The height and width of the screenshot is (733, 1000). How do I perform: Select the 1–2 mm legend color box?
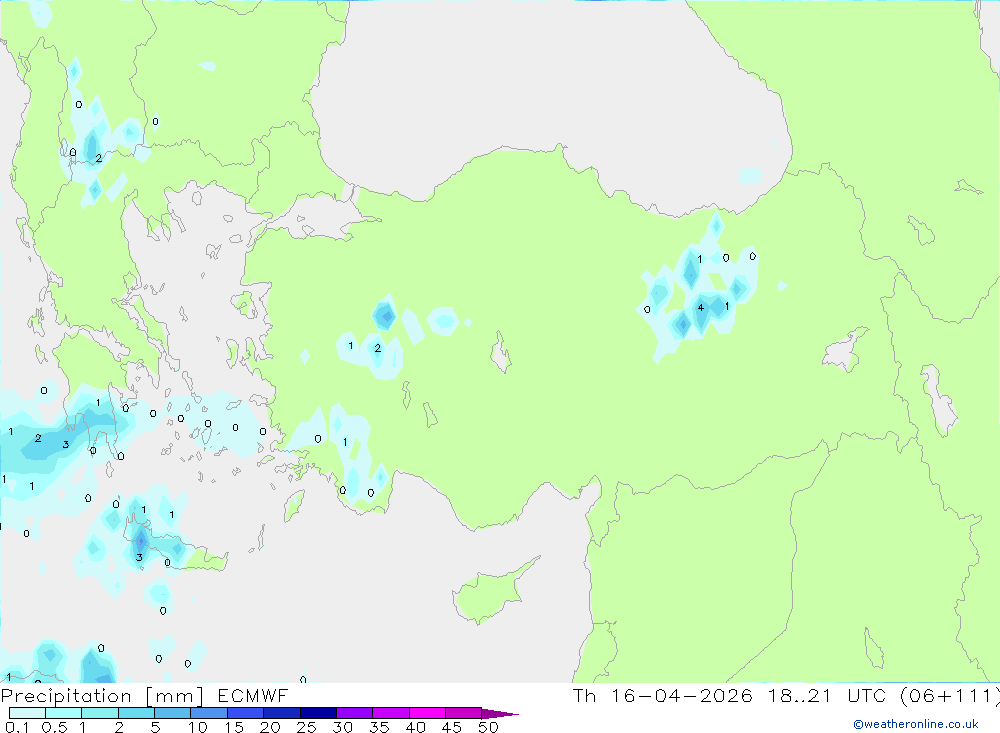click(100, 713)
